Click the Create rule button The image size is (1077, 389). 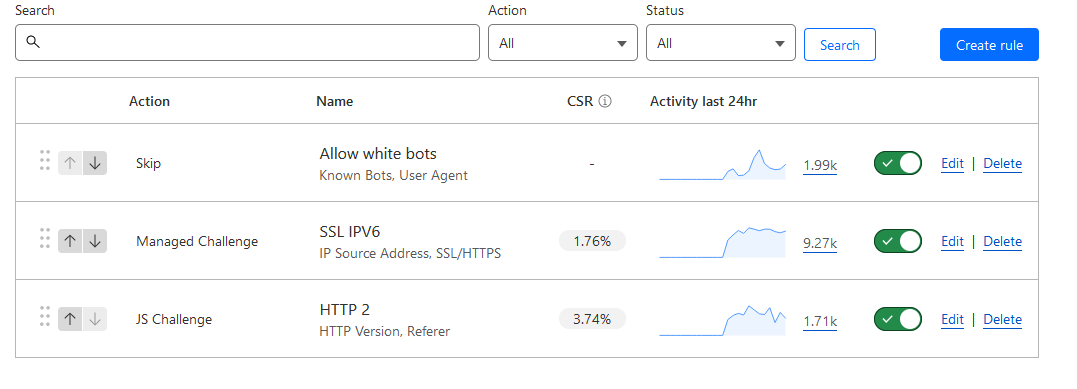989,45
